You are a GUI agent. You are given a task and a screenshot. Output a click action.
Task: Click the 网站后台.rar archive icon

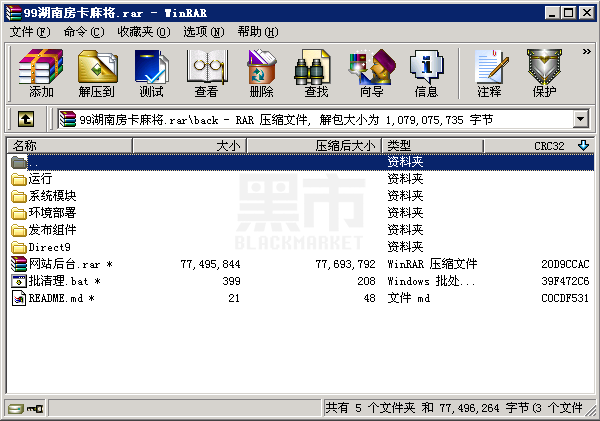pyautogui.click(x=19, y=264)
